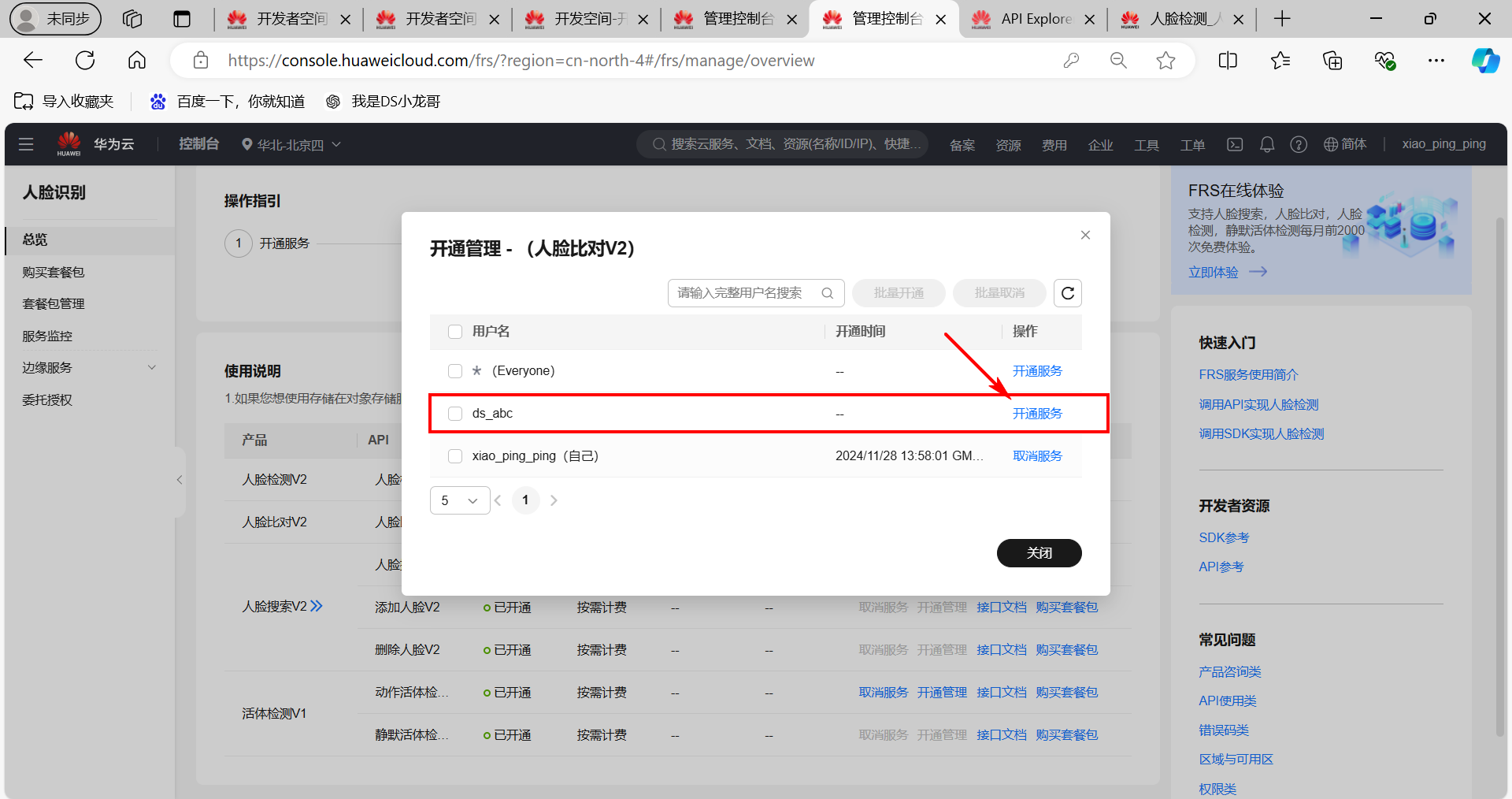Image resolution: width=1512 pixels, height=799 pixels.
Task: Click the refresh icon in the dialog
Action: click(x=1067, y=293)
